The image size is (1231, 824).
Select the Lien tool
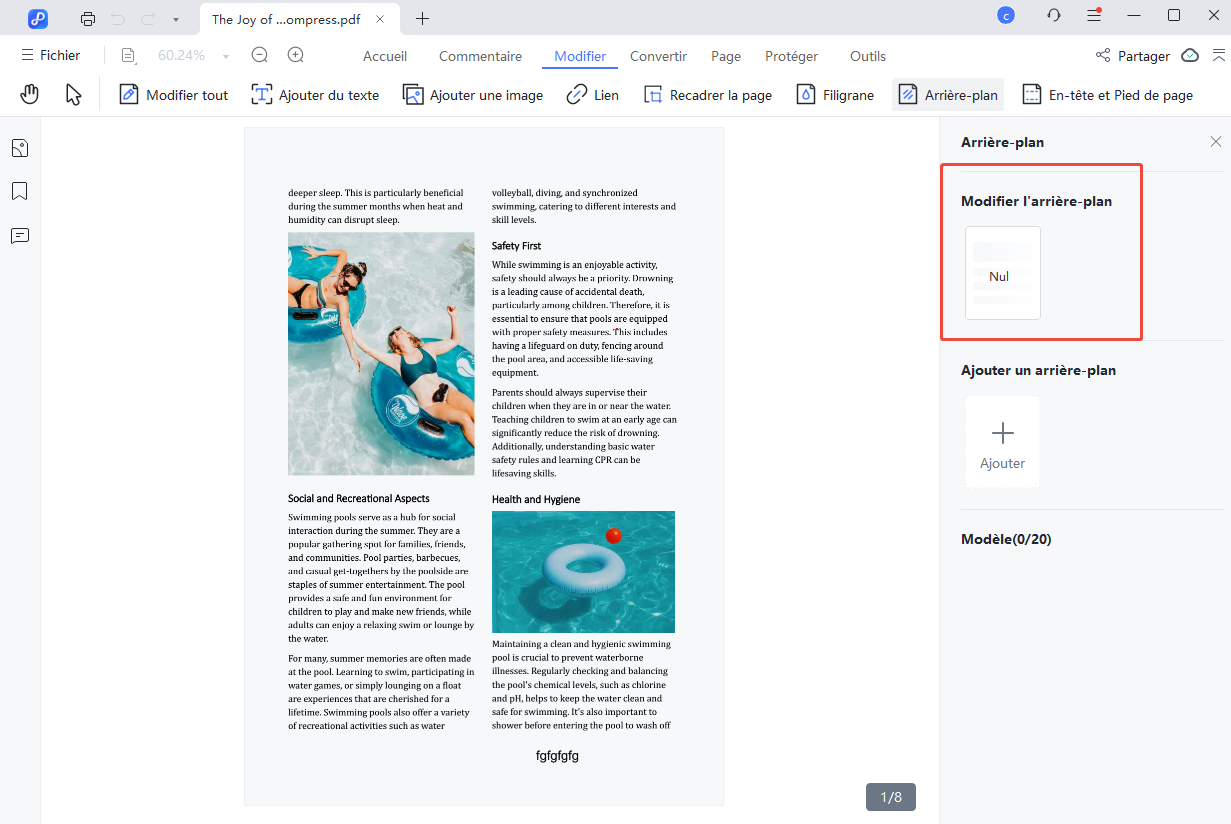click(x=592, y=94)
